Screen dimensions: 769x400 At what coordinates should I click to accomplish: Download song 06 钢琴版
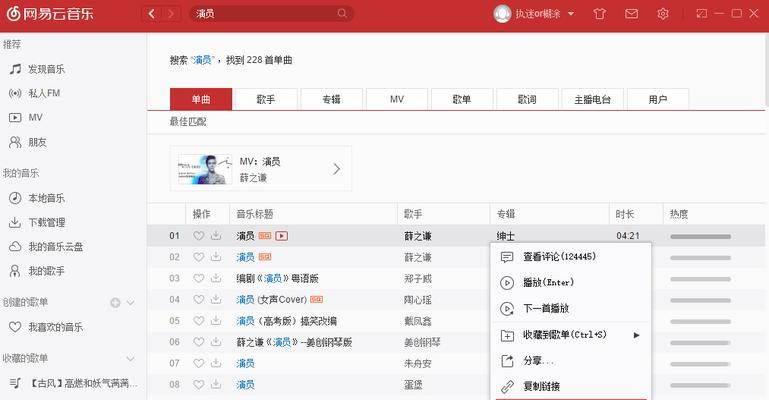(x=216, y=342)
